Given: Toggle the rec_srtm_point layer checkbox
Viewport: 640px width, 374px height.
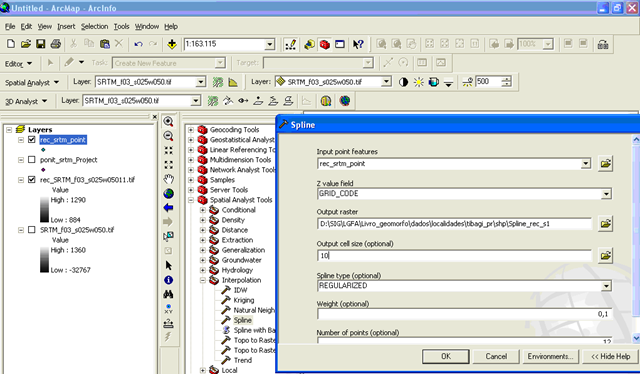Looking at the screenshot, I should 31,140.
